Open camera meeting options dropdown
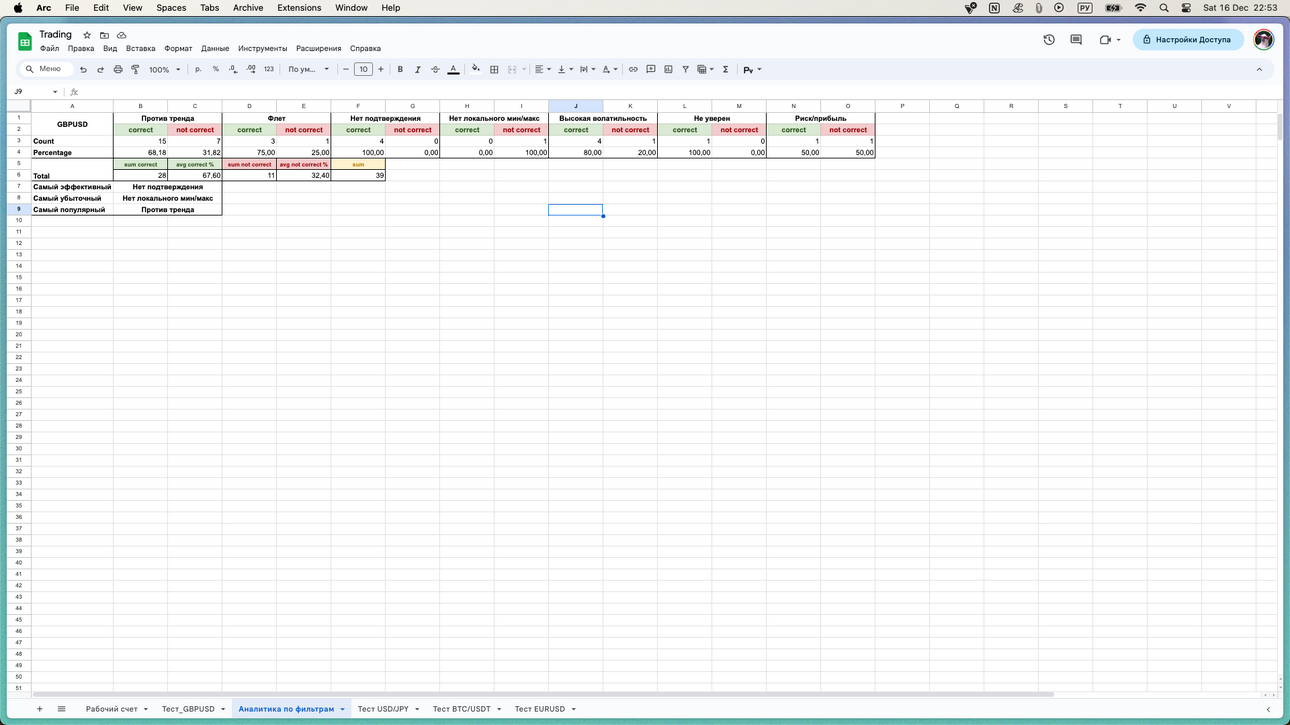 coord(1118,40)
